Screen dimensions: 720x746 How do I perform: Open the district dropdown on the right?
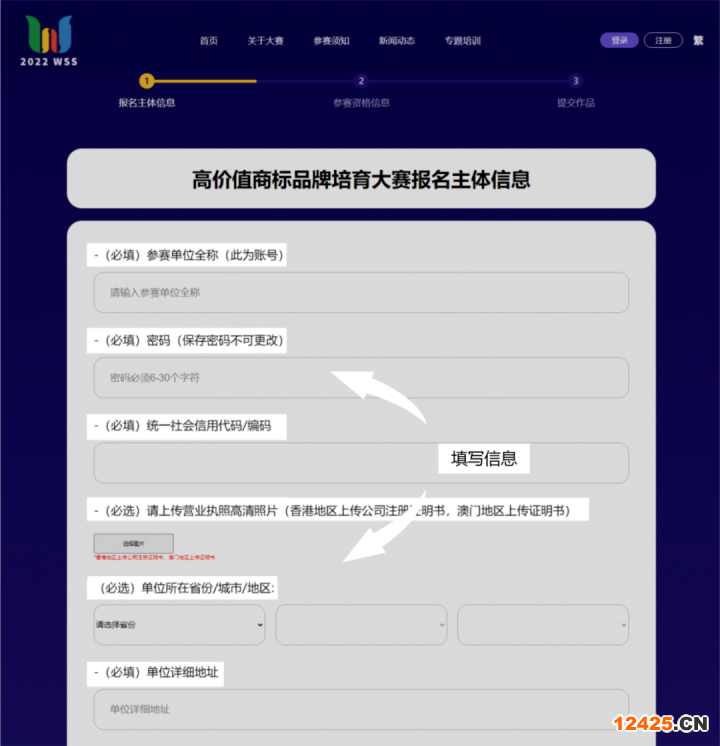(x=543, y=625)
